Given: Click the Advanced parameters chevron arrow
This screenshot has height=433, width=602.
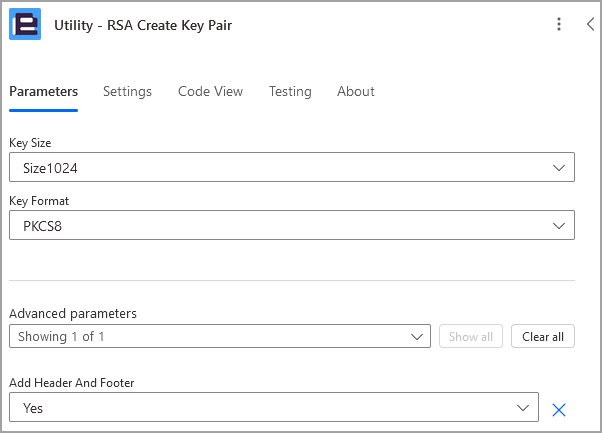Looking at the screenshot, I should tap(417, 337).
